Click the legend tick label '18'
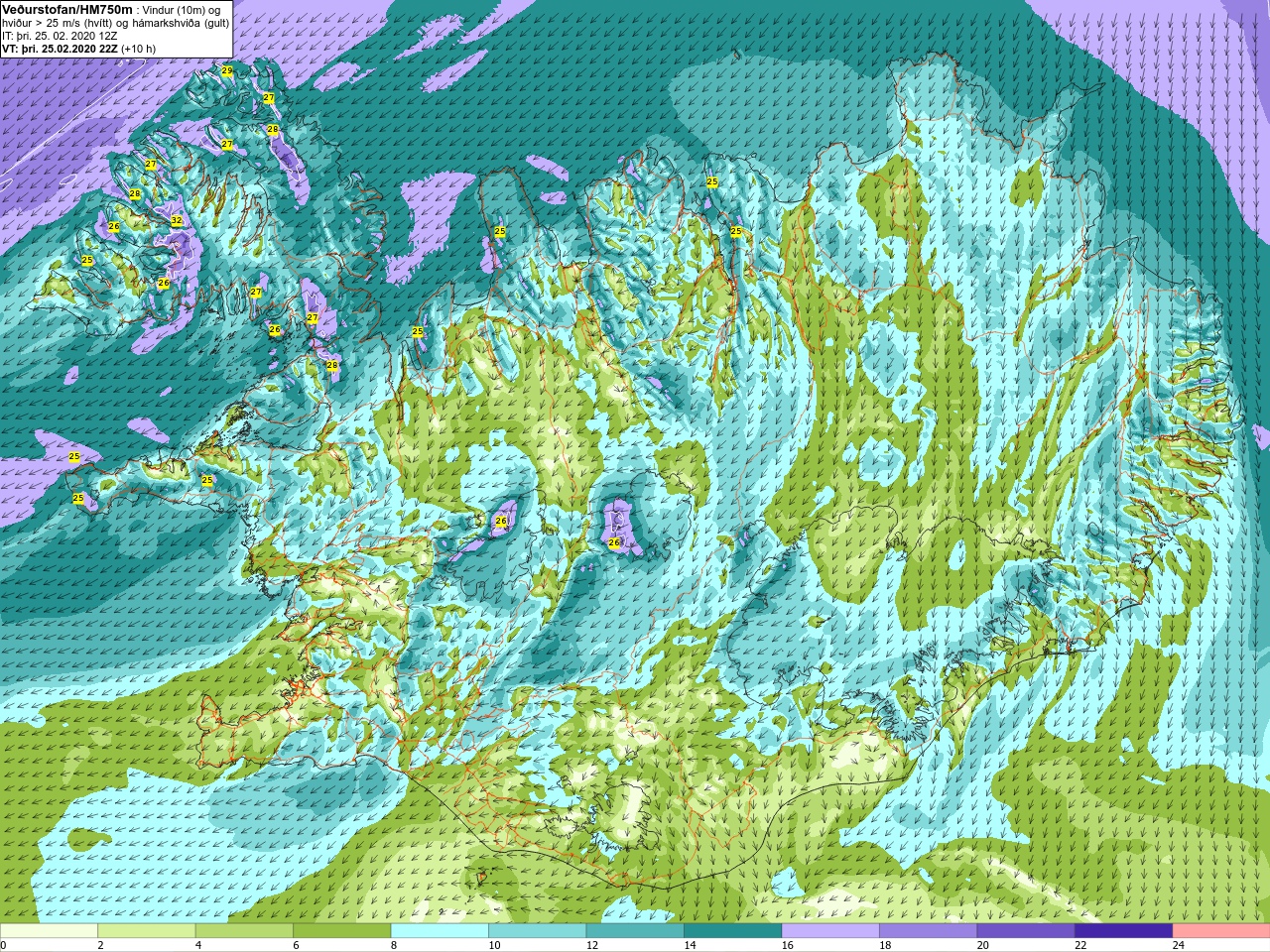The width and height of the screenshot is (1270, 952). coord(885,945)
